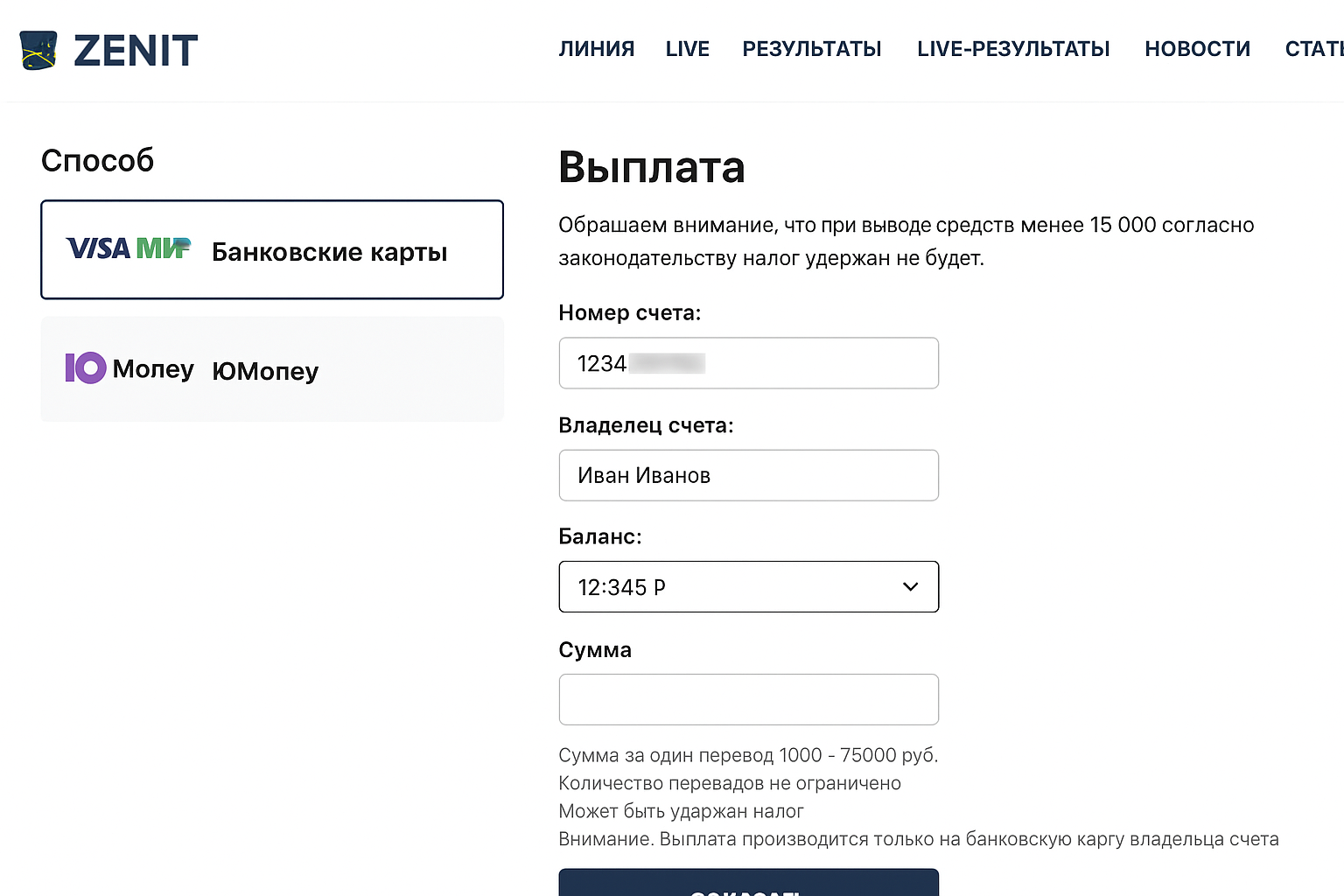Click the VISA logo icon
Image resolution: width=1344 pixels, height=896 pixels.
98,249
